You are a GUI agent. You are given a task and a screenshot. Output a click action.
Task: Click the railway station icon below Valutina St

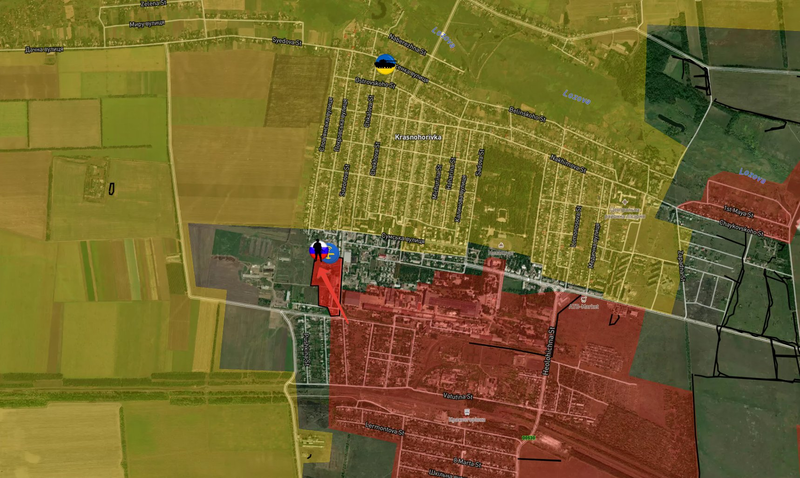[464, 411]
